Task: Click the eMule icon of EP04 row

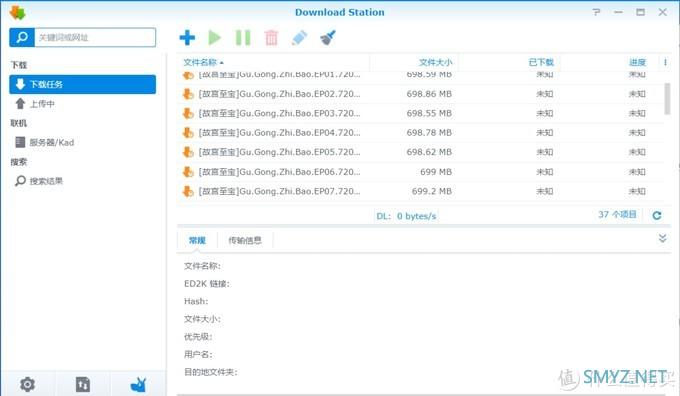Action: [x=188, y=133]
